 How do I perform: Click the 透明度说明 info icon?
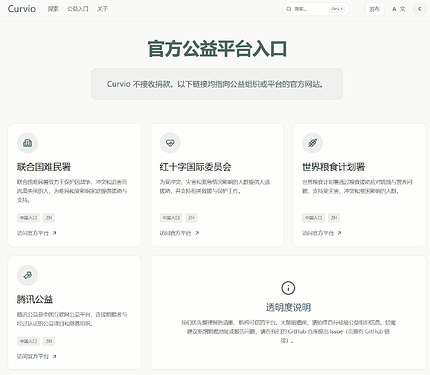(x=288, y=288)
